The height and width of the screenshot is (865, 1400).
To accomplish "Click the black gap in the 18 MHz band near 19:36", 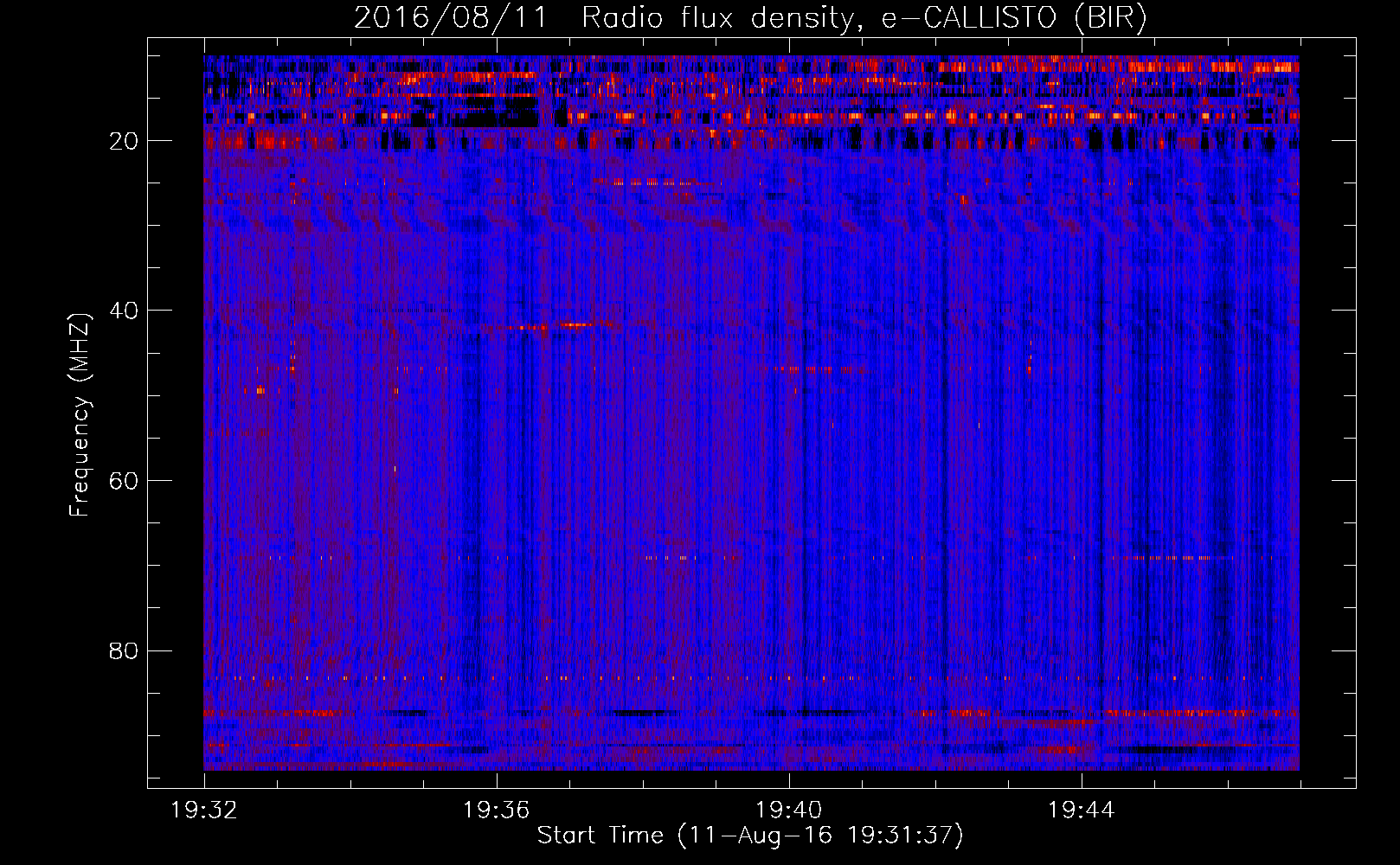I will click(x=493, y=119).
